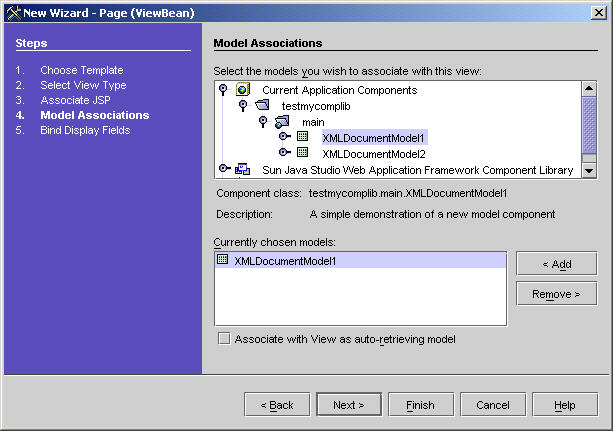Screen dimensions: 613x431
Task: Click the description text about model component
Action: (432, 214)
